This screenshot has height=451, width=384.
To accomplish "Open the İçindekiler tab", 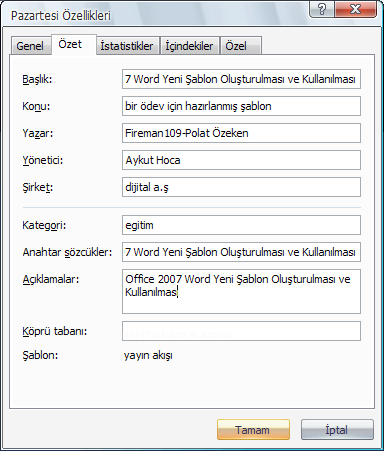I will 190,46.
